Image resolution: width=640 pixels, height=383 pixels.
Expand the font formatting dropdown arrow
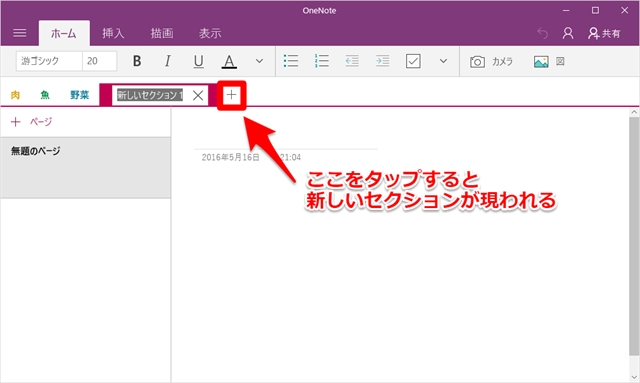(x=259, y=61)
